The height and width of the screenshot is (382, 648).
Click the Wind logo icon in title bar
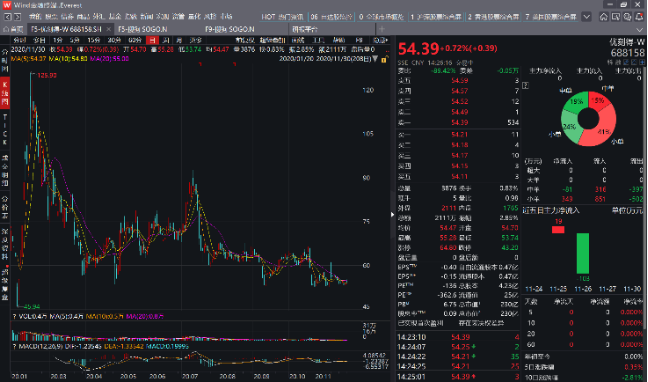pos(7,5)
